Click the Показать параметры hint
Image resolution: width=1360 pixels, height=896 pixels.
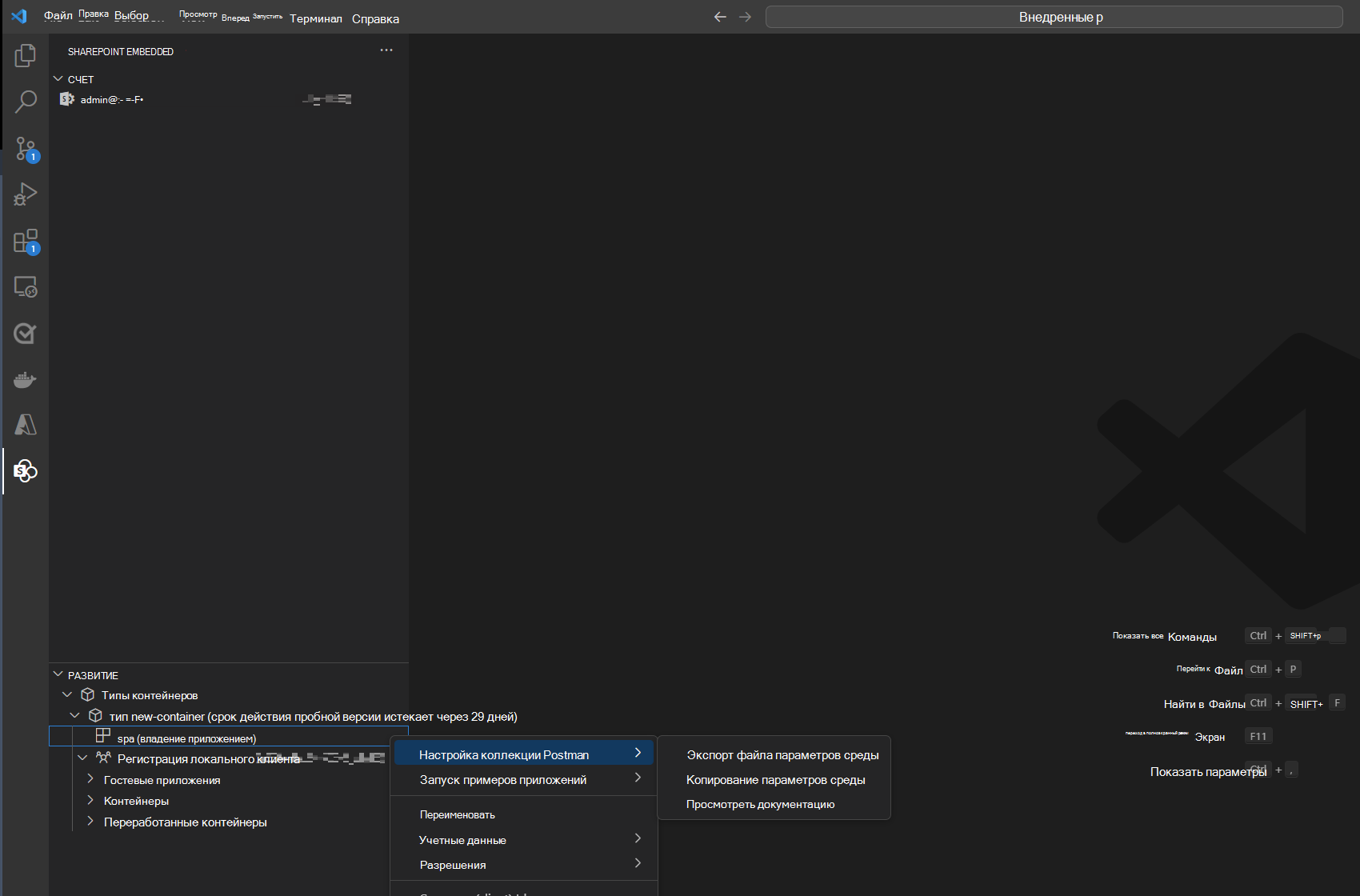coord(1208,771)
